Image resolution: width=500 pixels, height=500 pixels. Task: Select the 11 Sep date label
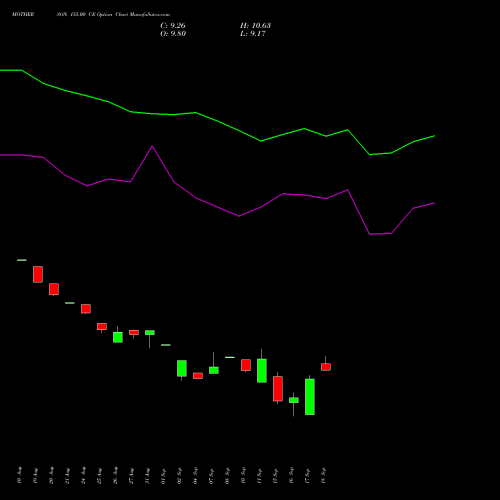(259, 476)
